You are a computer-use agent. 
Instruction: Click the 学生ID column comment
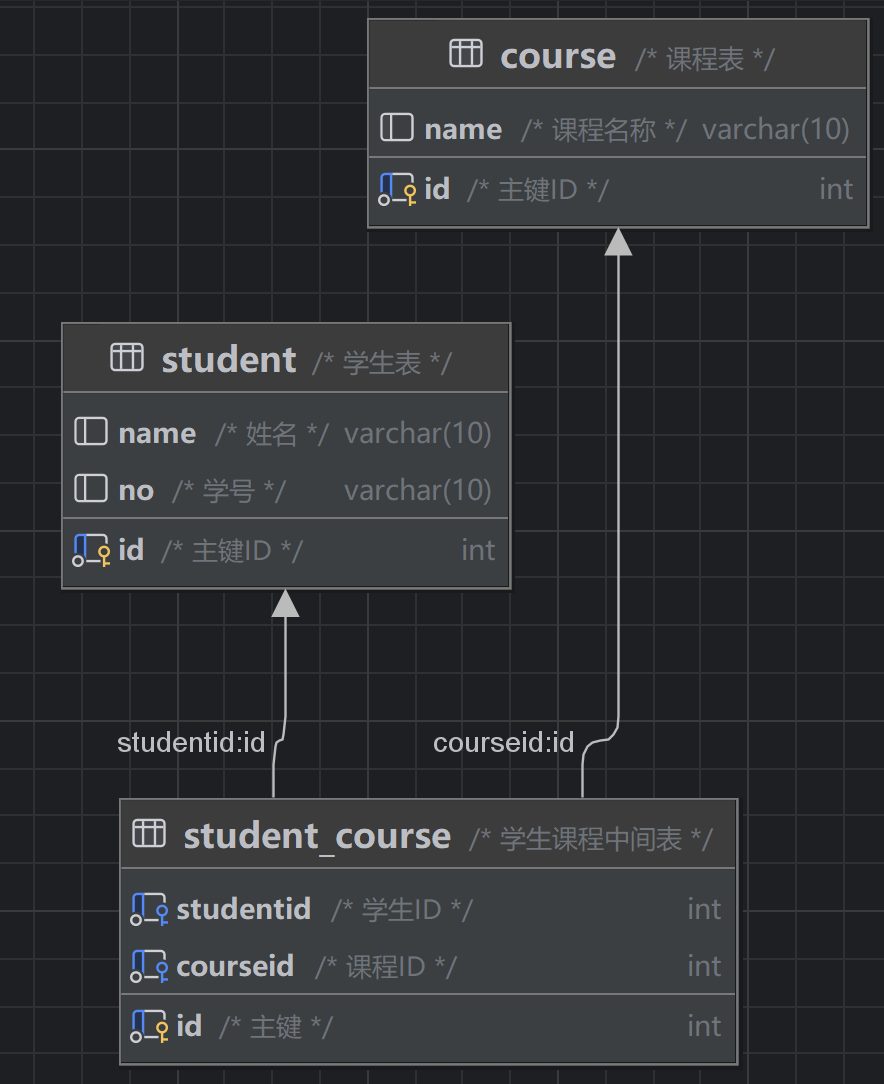[x=402, y=910]
